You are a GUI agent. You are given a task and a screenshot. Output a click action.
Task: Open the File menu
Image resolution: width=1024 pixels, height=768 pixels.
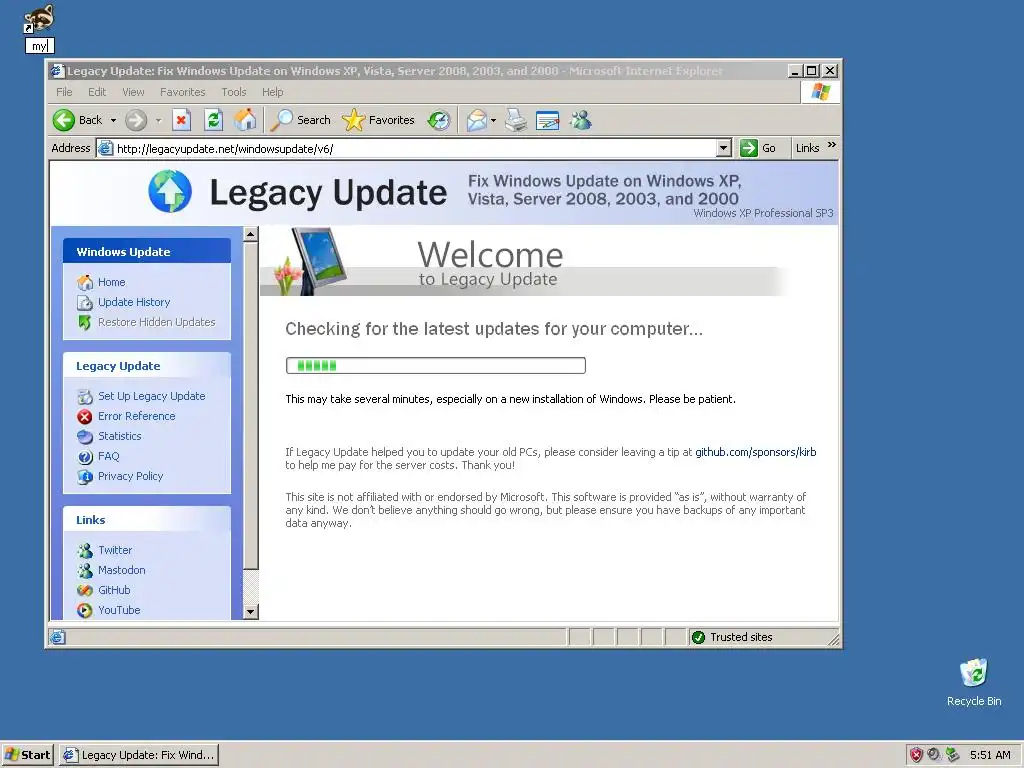point(64,92)
